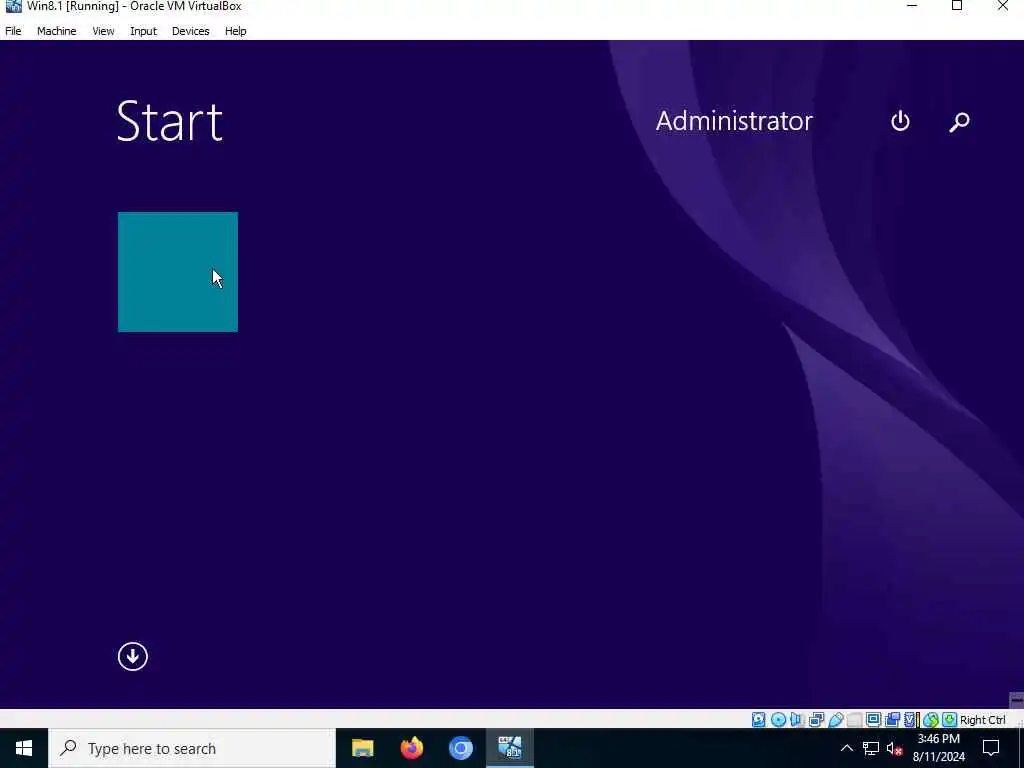1024x768 pixels.
Task: Click the optical disk indicator icon
Action: 778,720
